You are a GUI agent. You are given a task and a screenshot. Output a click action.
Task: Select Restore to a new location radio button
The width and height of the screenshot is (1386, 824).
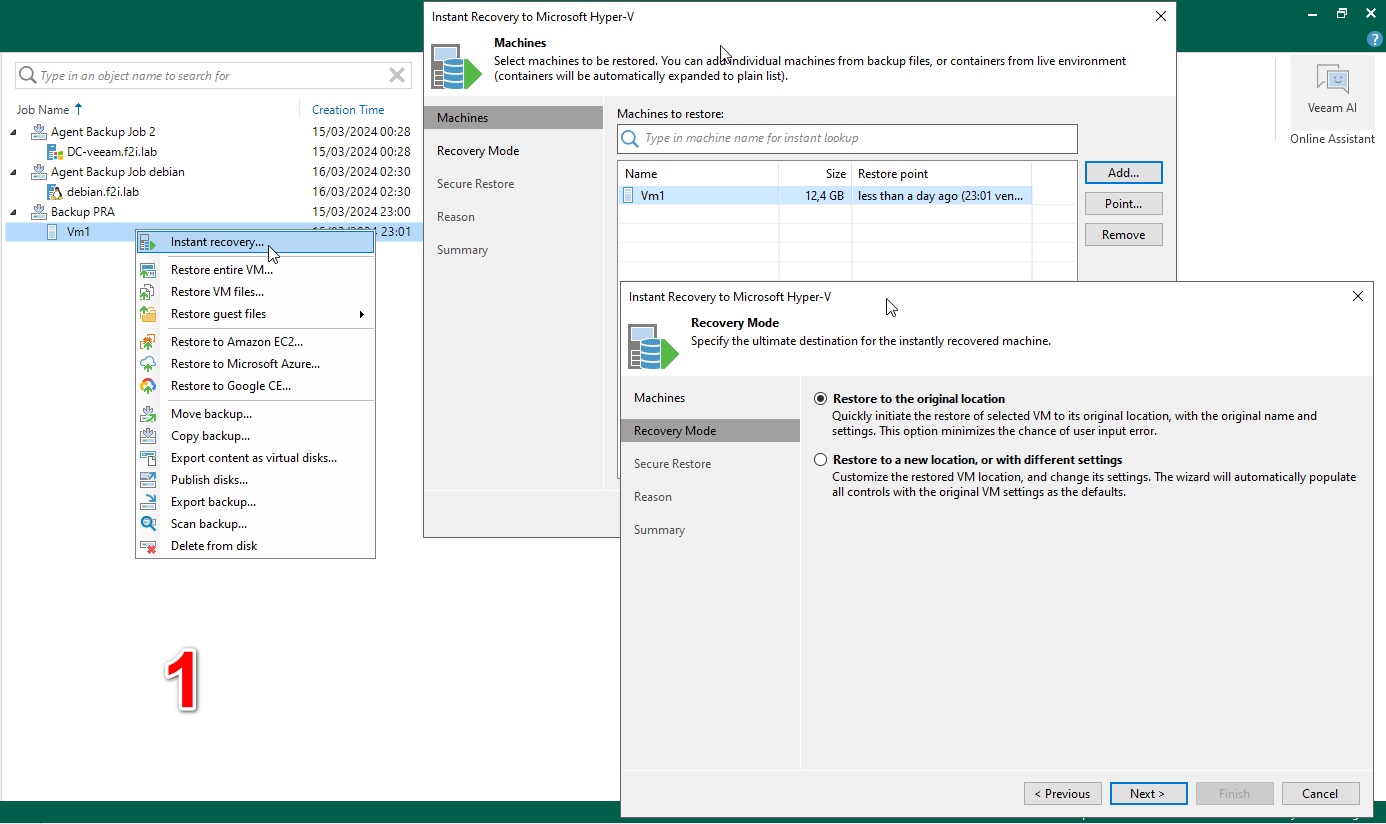821,460
